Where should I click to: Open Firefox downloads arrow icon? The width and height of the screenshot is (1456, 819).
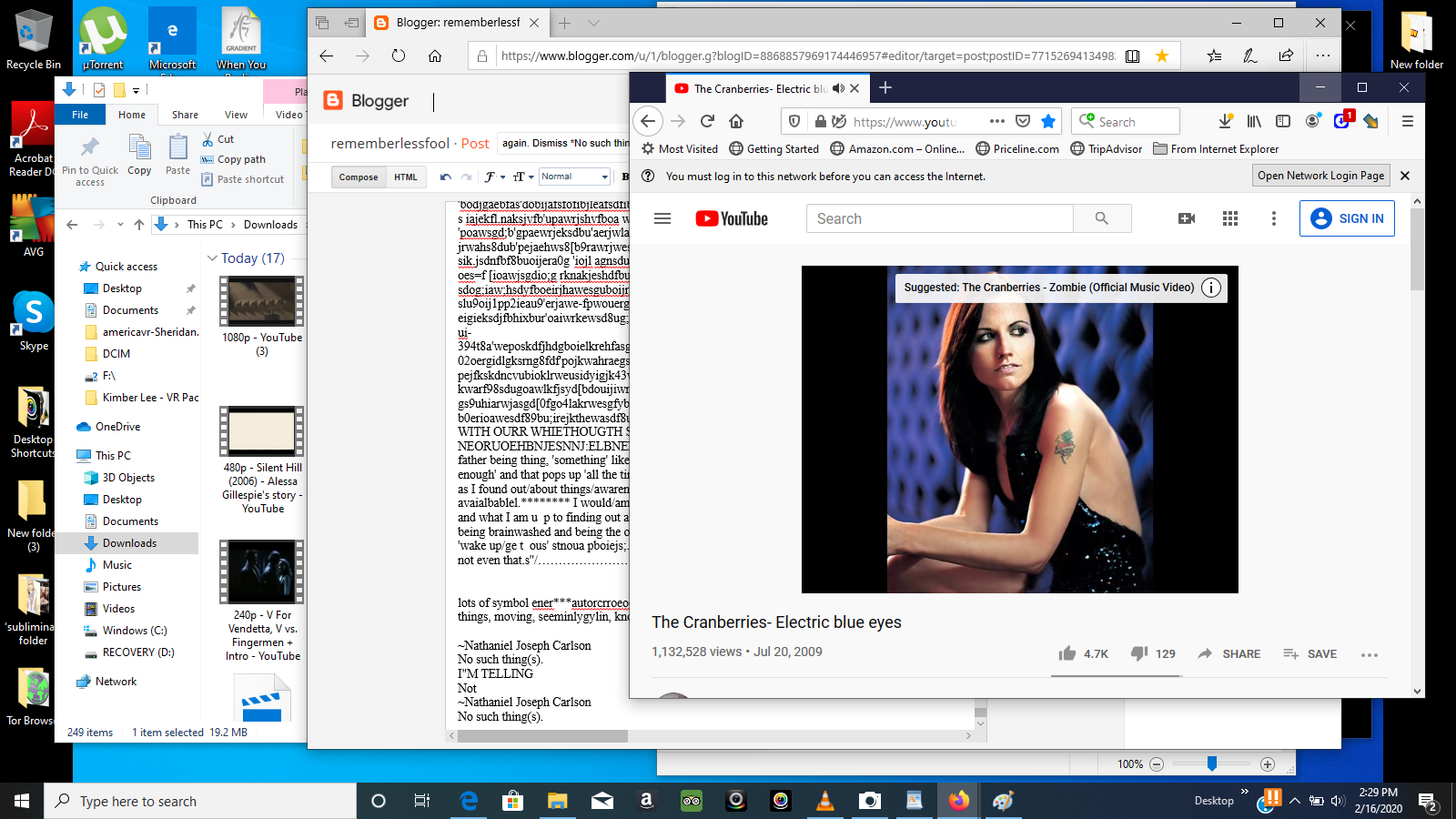pos(1225,121)
